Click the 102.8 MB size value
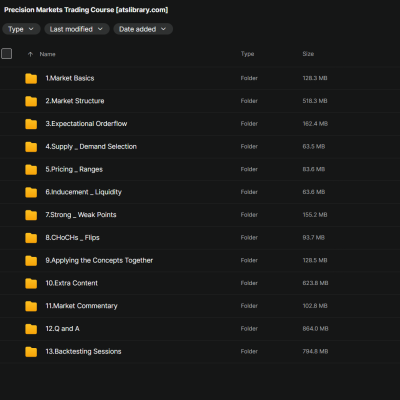Screen dimensions: 400x400 (x=315, y=306)
